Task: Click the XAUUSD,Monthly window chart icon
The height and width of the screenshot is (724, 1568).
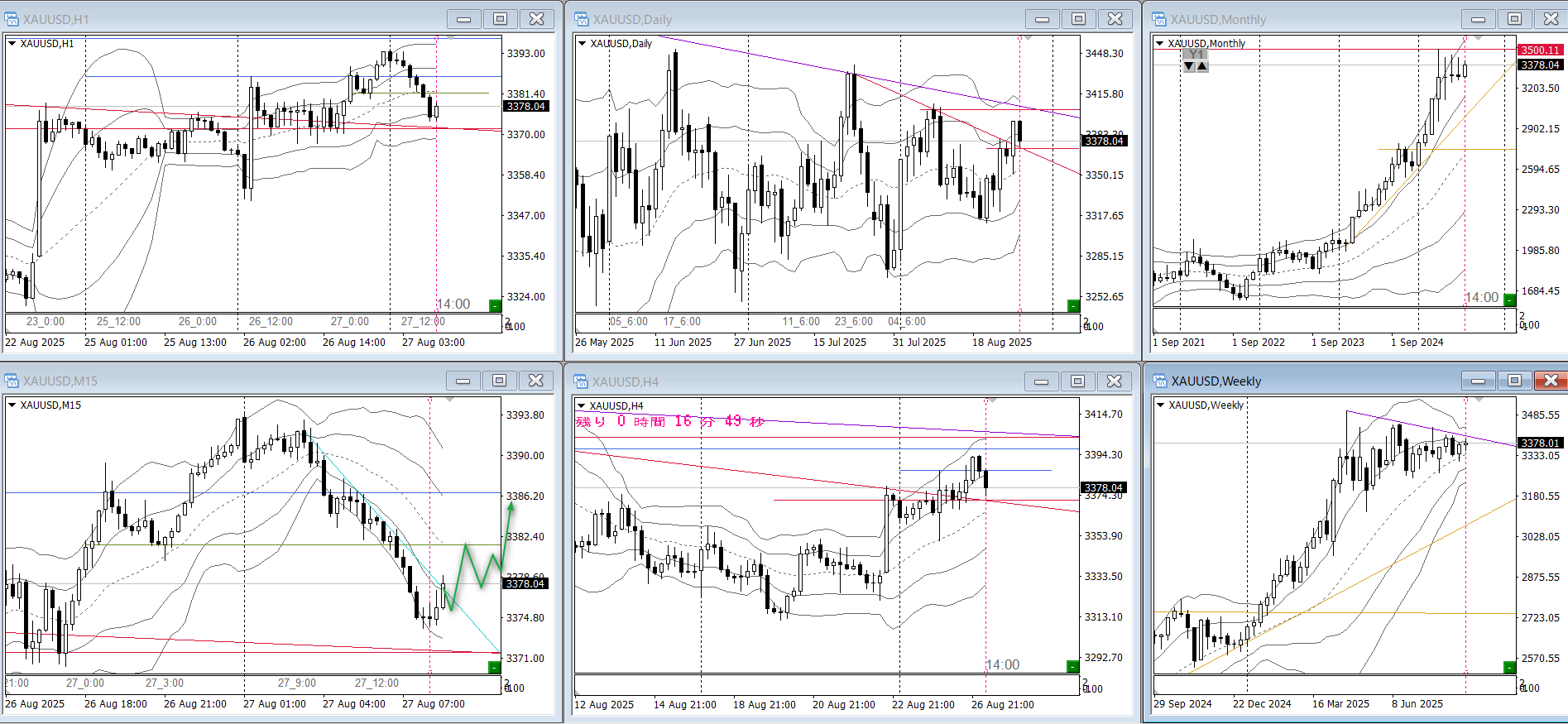Action: click(x=1160, y=19)
